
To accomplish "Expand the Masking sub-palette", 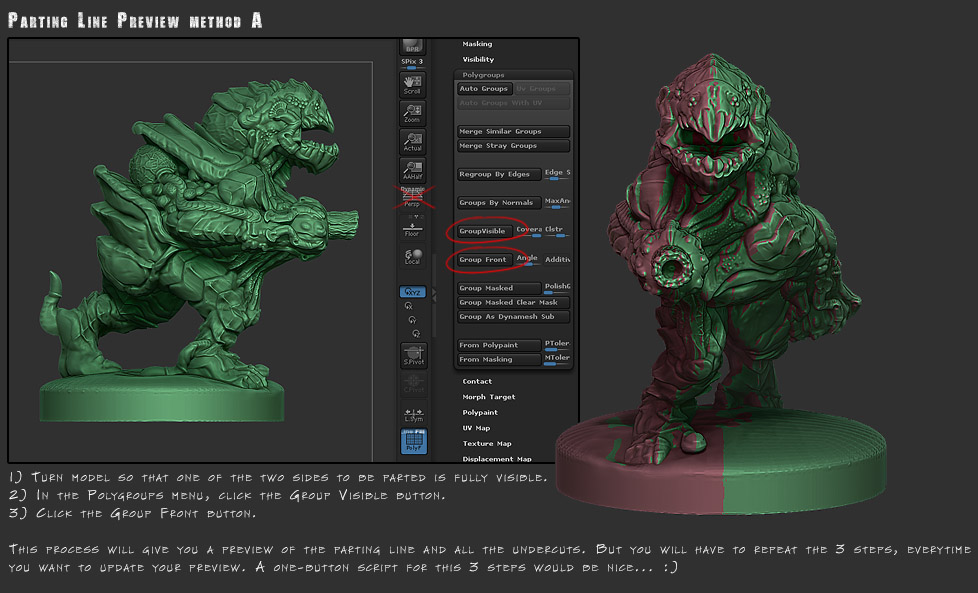I will [477, 44].
